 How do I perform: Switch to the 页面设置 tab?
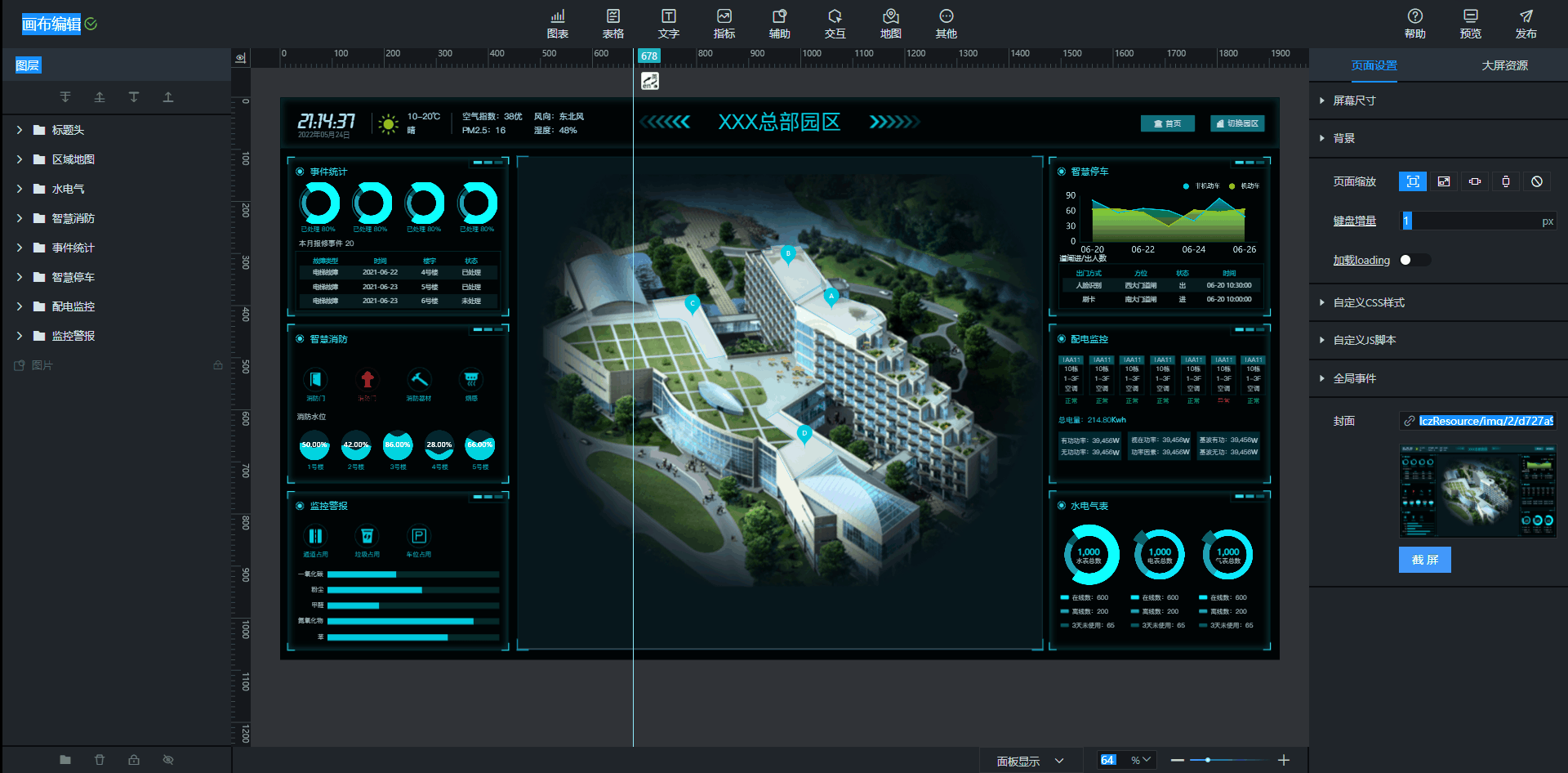pyautogui.click(x=1374, y=65)
